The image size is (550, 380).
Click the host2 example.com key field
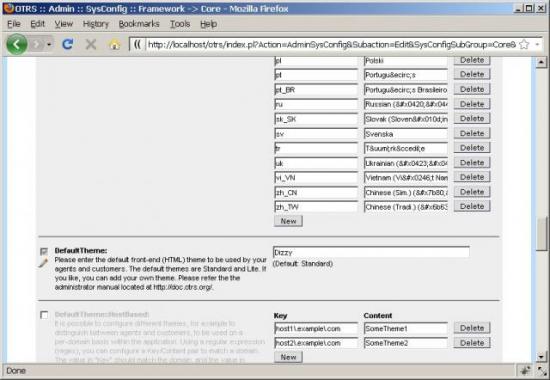(316, 343)
